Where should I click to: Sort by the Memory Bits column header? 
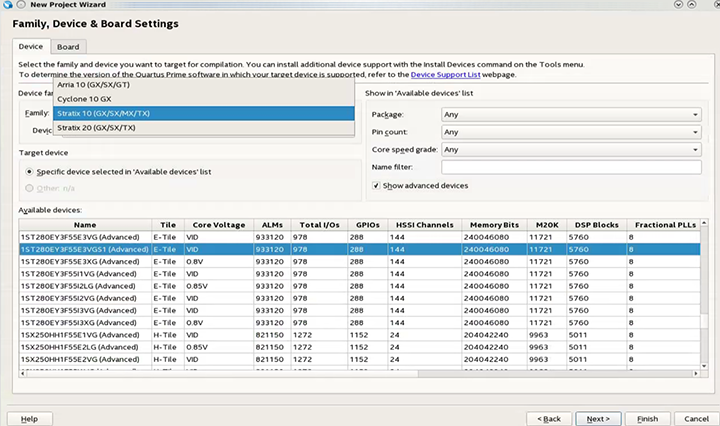pos(494,225)
